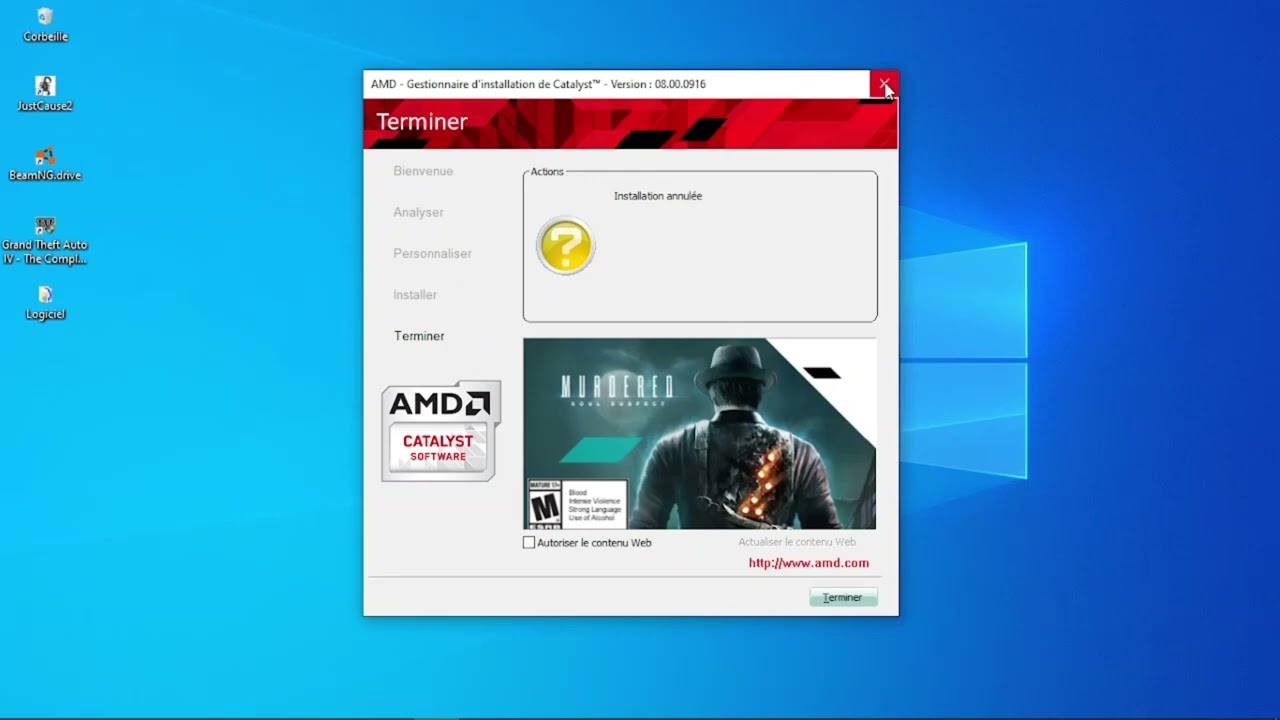
Task: Select the Logiciel desktop icon
Action: pos(45,303)
